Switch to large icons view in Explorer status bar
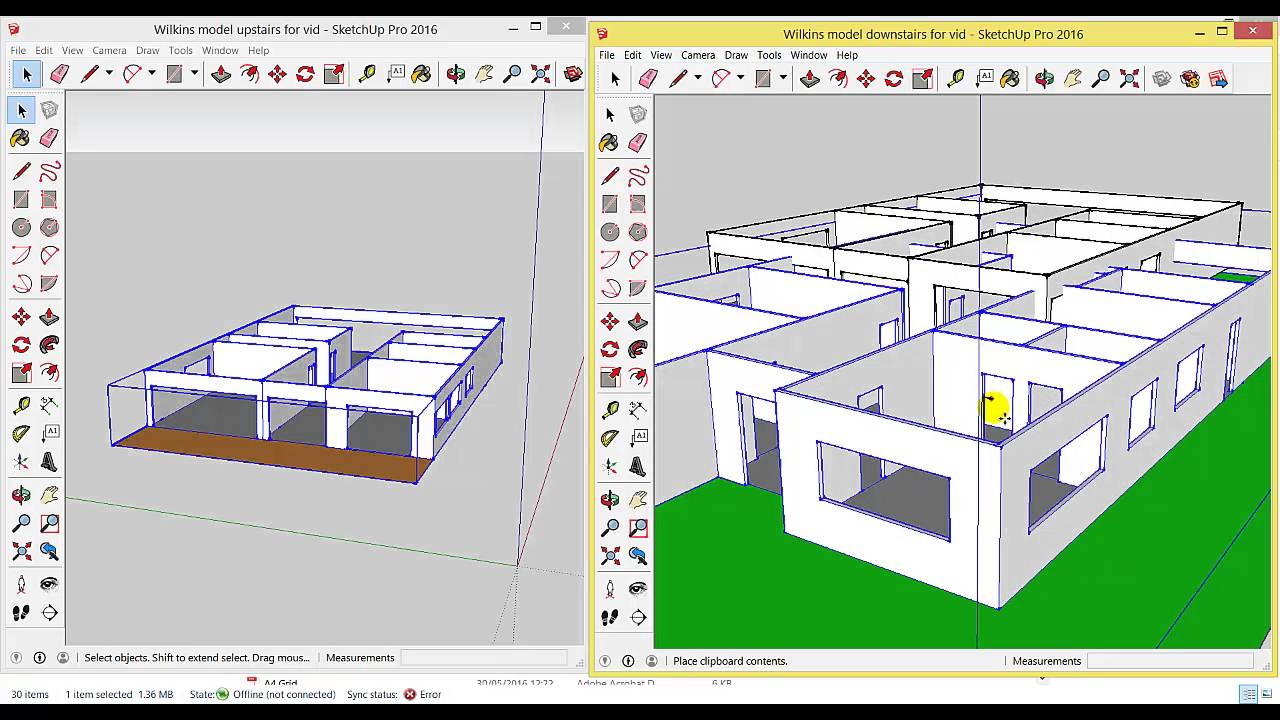 point(1266,694)
